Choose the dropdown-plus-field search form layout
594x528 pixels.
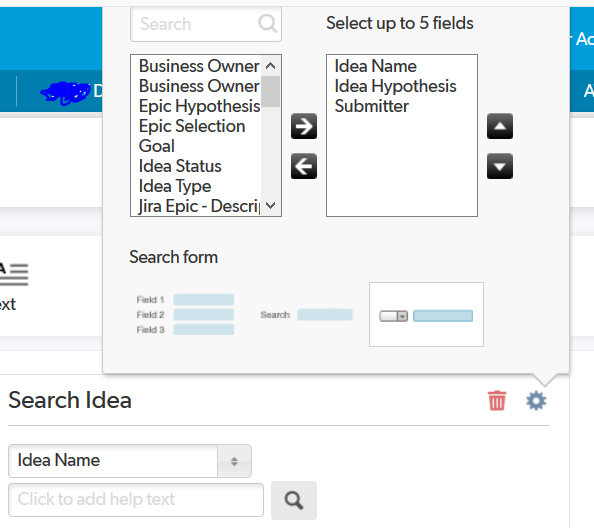pos(426,314)
